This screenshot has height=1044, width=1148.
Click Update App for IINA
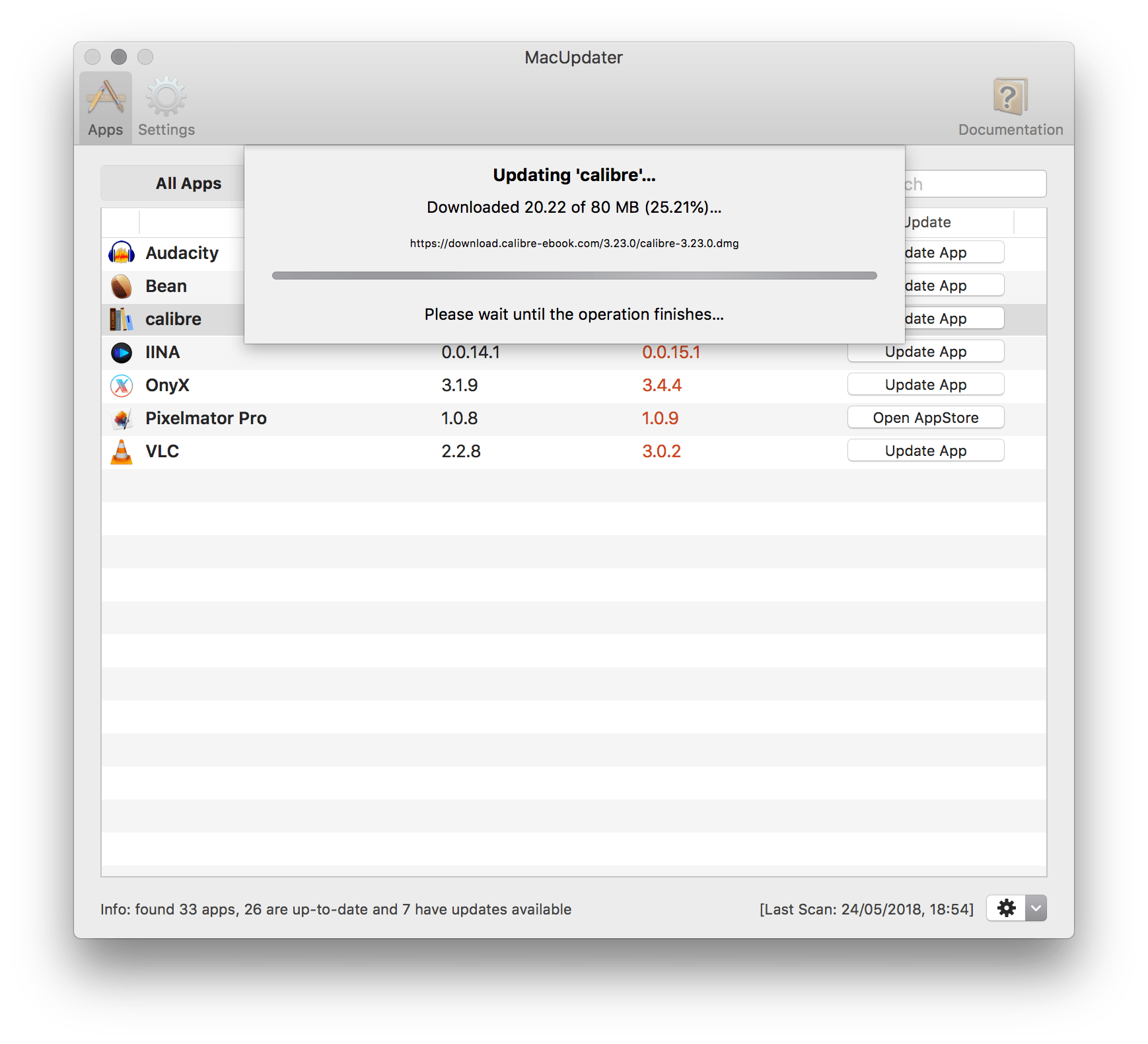pyautogui.click(x=925, y=351)
